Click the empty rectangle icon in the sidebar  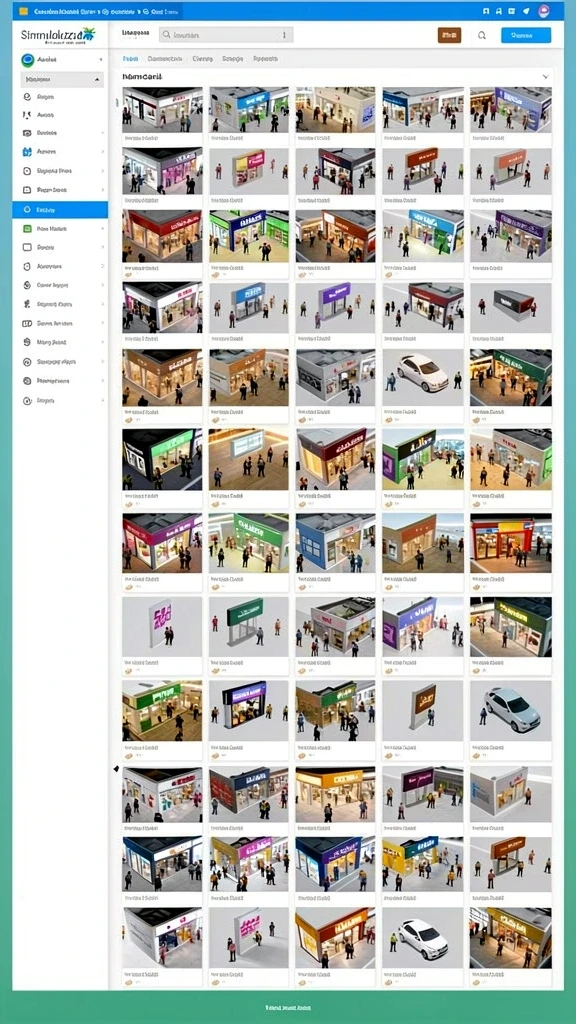click(27, 248)
